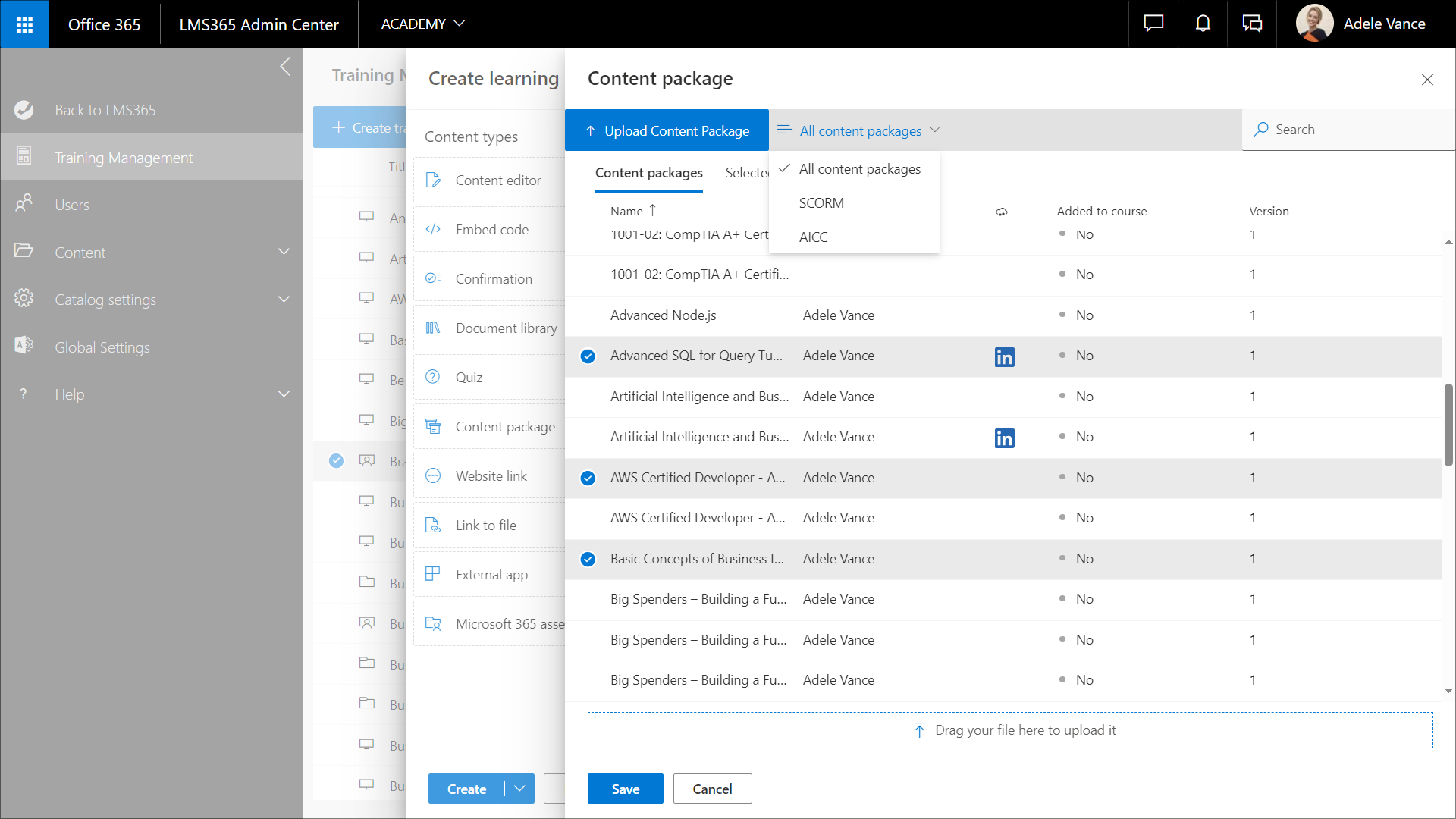Click LinkedIn icon on Artificial Intelligence row
Viewport: 1456px width, 819px height.
(1004, 438)
